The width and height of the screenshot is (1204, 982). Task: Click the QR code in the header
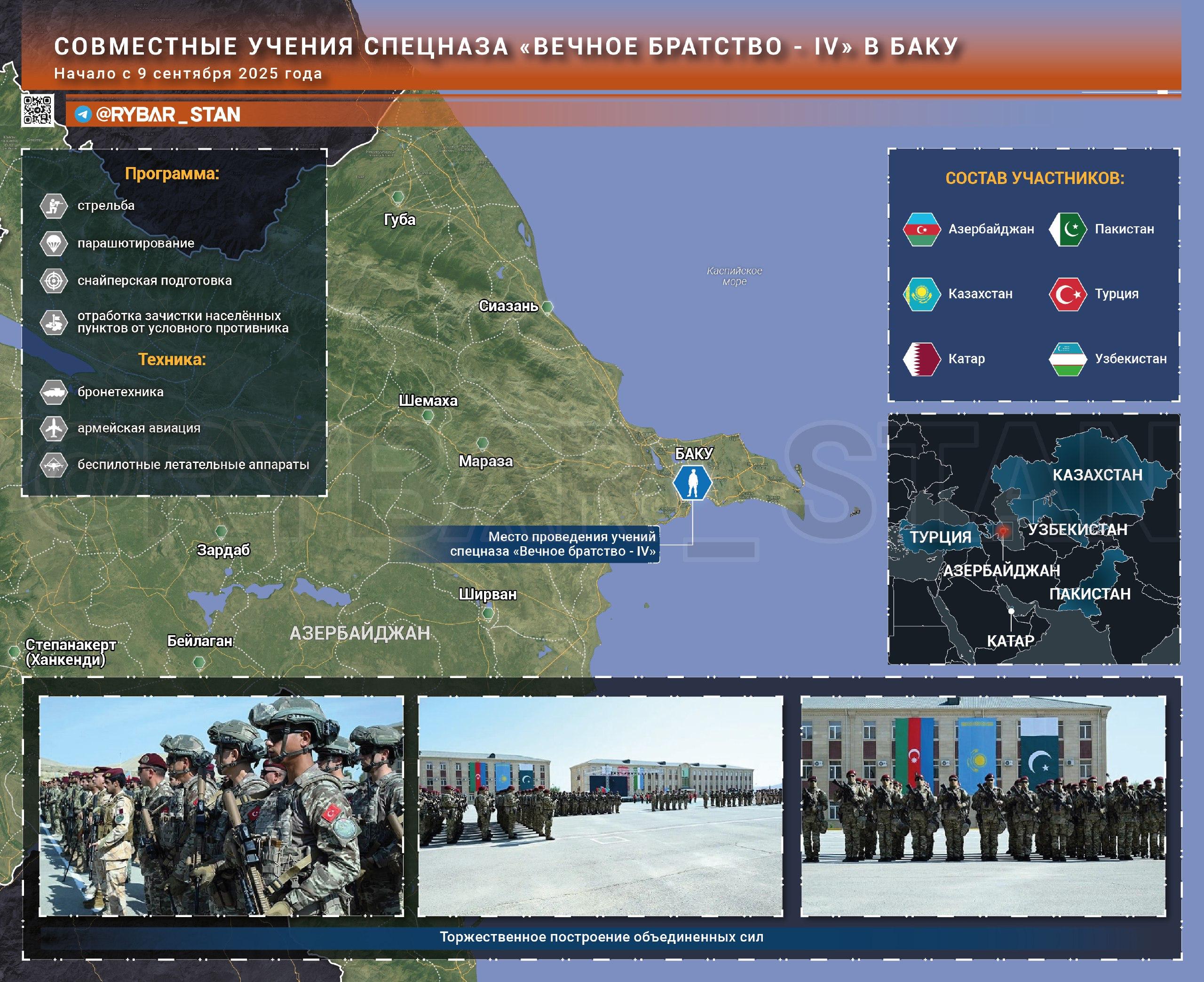[x=37, y=110]
